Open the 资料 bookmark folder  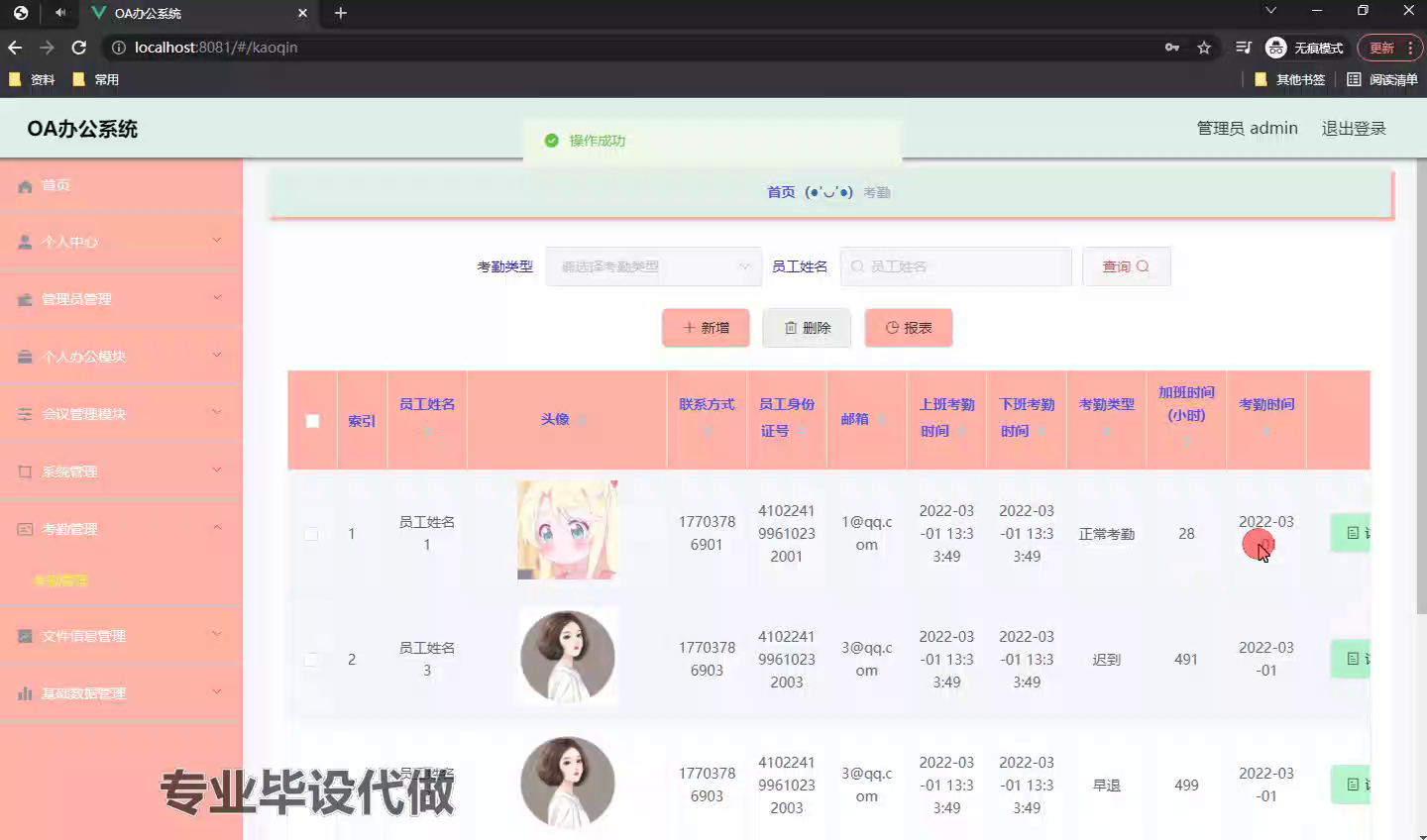[32, 79]
